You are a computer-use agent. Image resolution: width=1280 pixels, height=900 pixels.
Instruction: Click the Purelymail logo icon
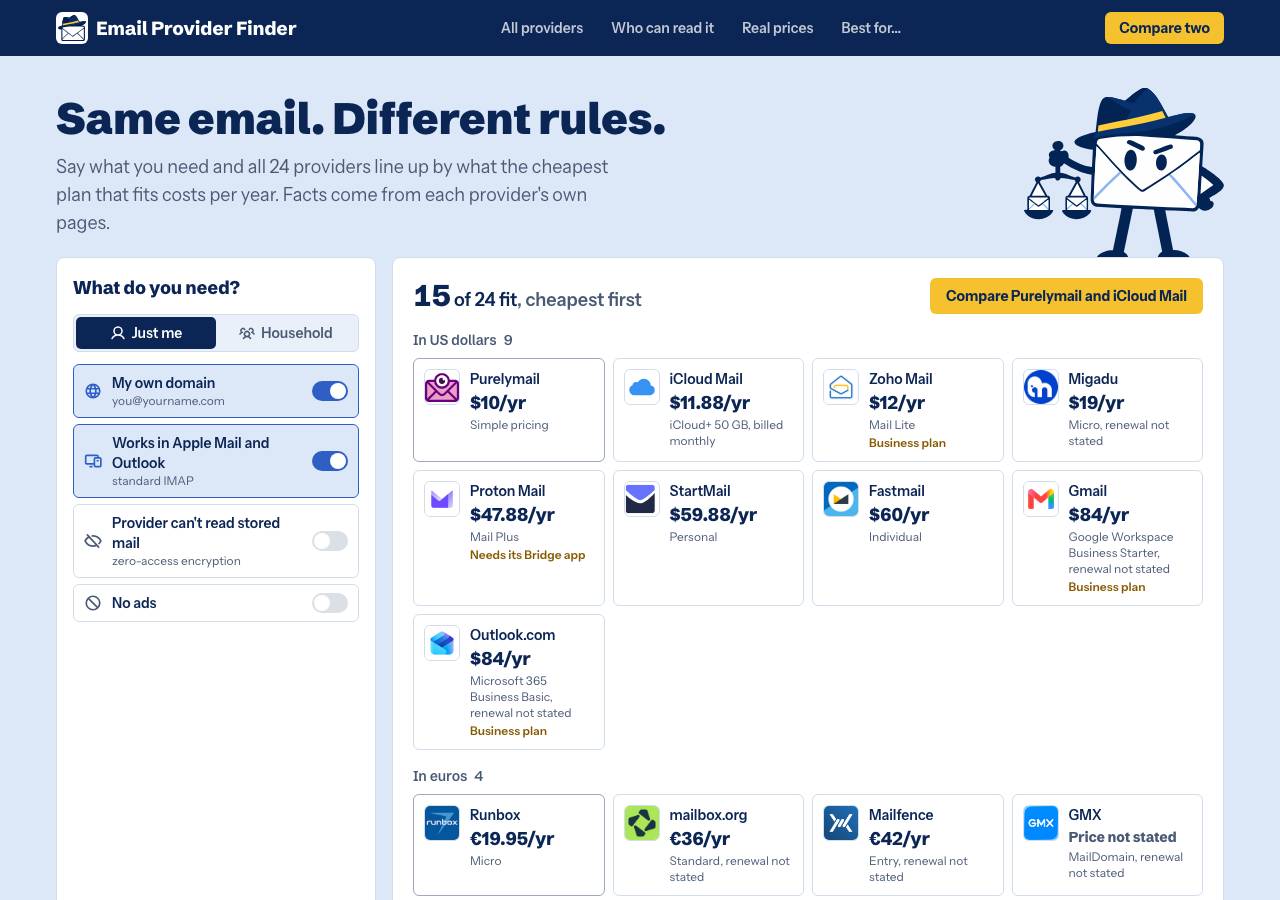442,387
